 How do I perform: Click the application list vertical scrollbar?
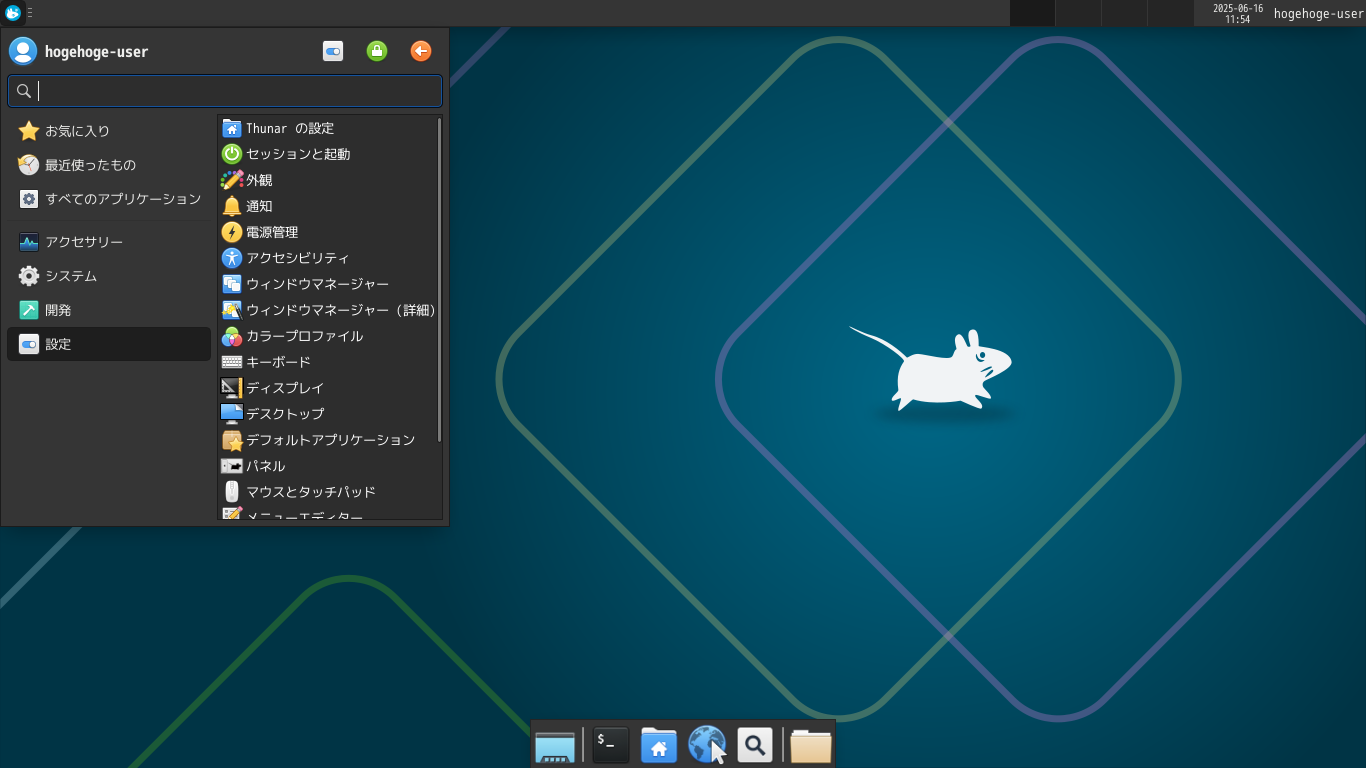[x=439, y=280]
